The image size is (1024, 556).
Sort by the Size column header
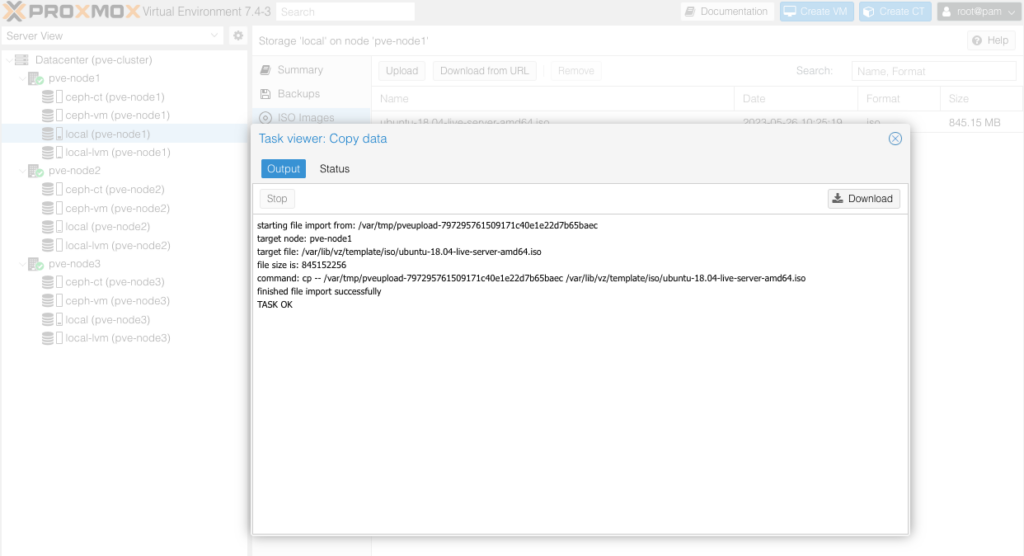pos(982,99)
